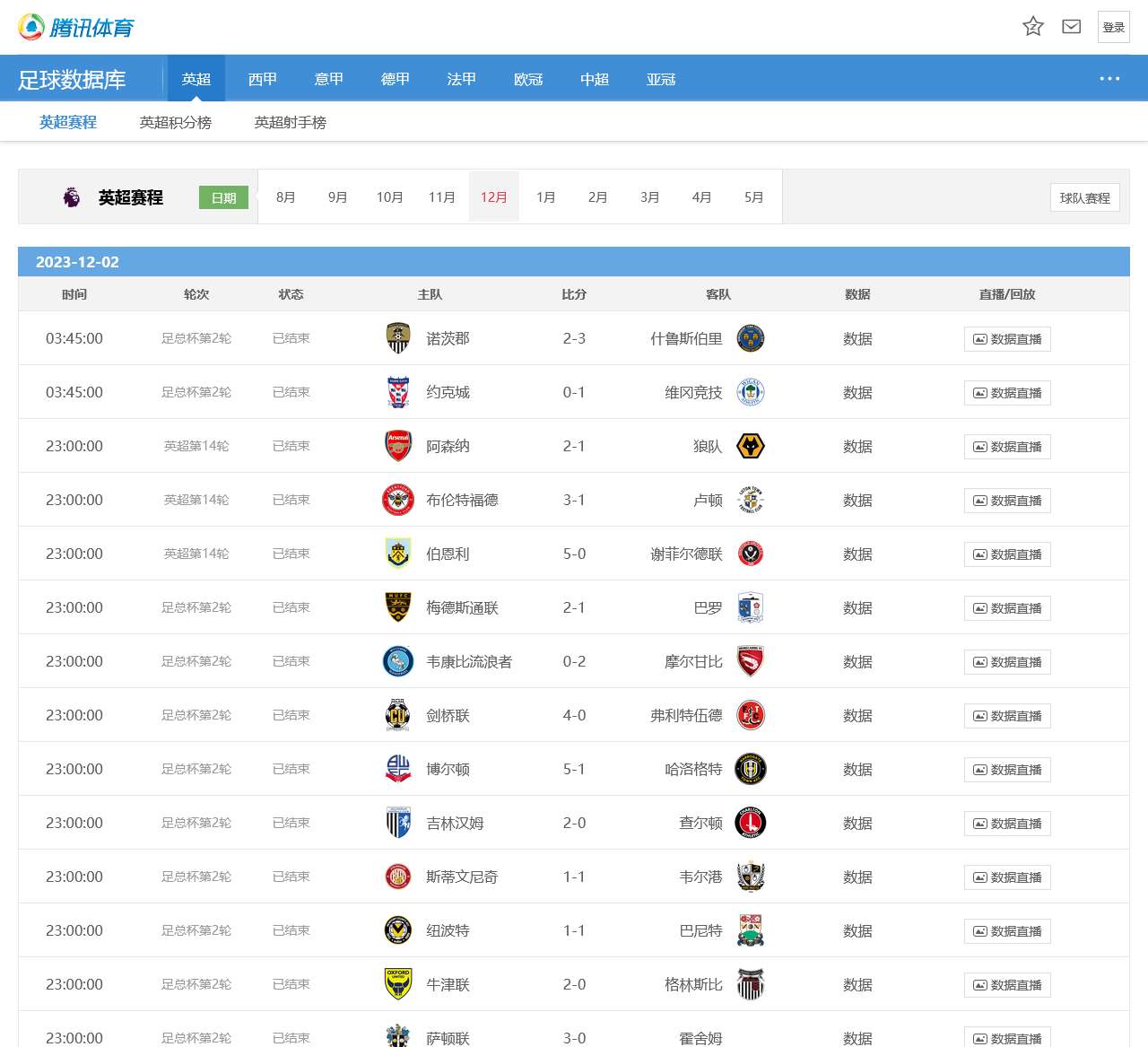Image resolution: width=1148 pixels, height=1047 pixels.
Task: Click the 约克城 team crest
Action: click(398, 392)
